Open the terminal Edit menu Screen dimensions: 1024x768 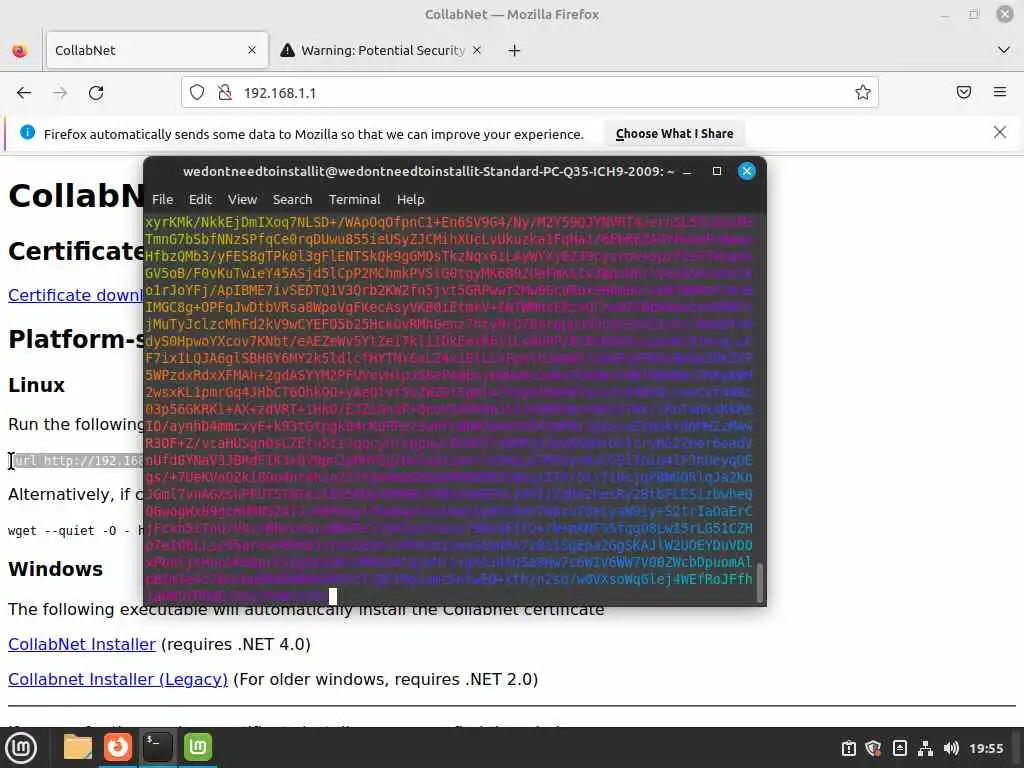[200, 200]
